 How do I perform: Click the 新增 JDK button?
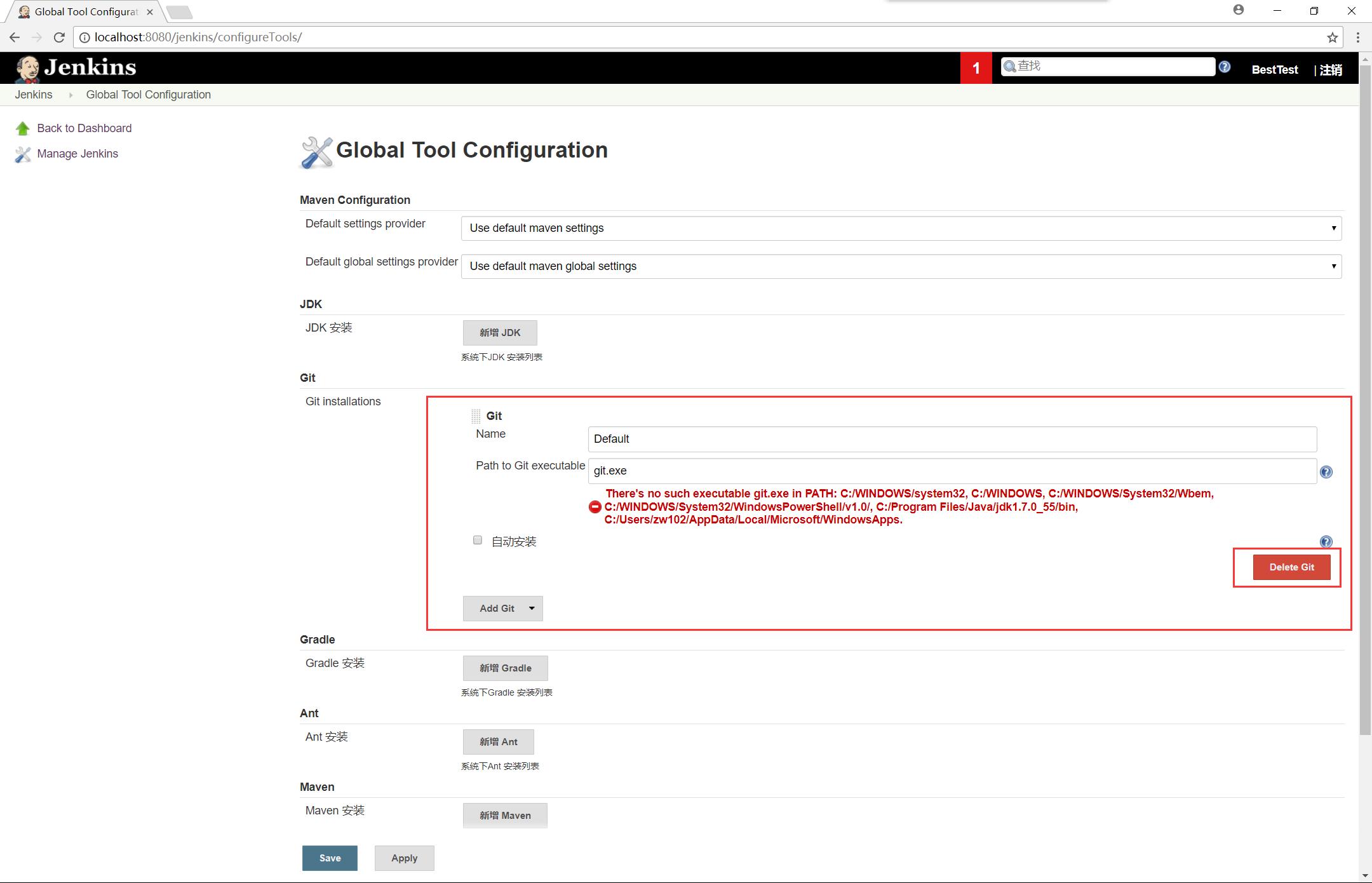(500, 333)
